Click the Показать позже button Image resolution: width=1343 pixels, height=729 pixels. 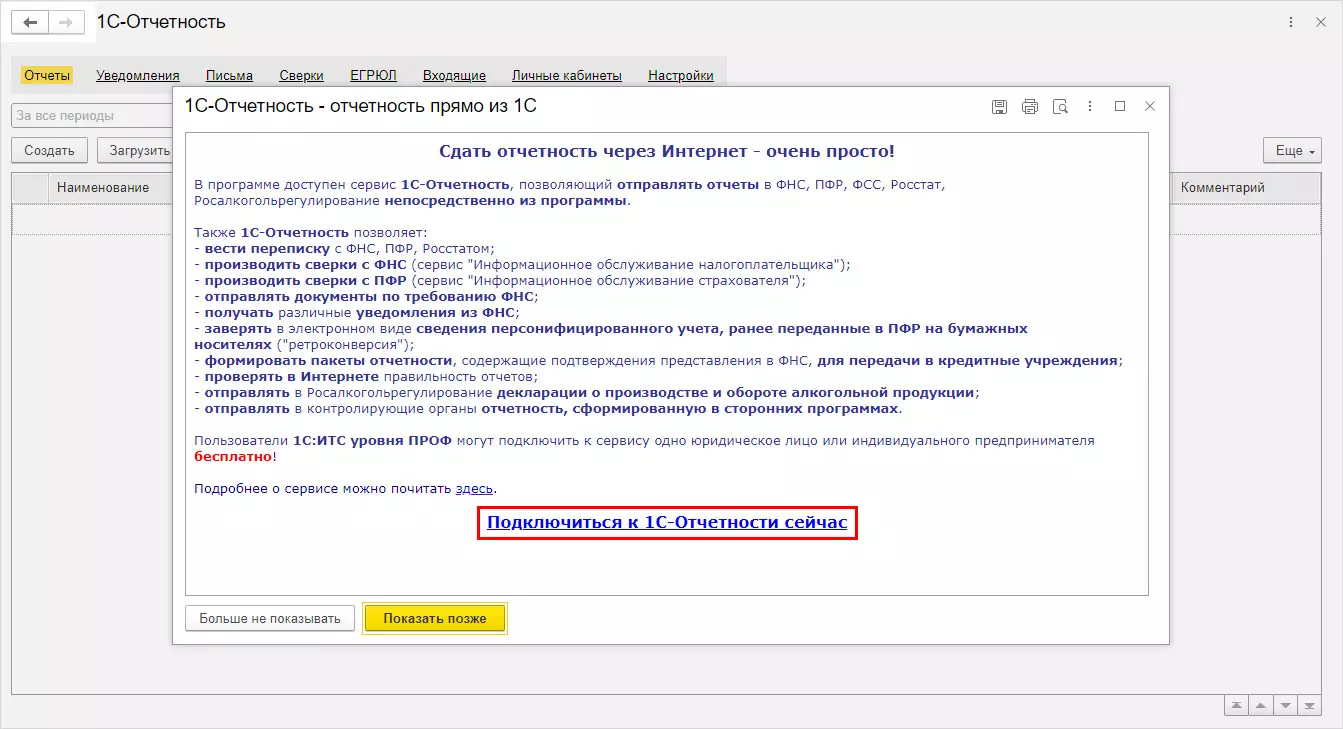click(x=435, y=618)
